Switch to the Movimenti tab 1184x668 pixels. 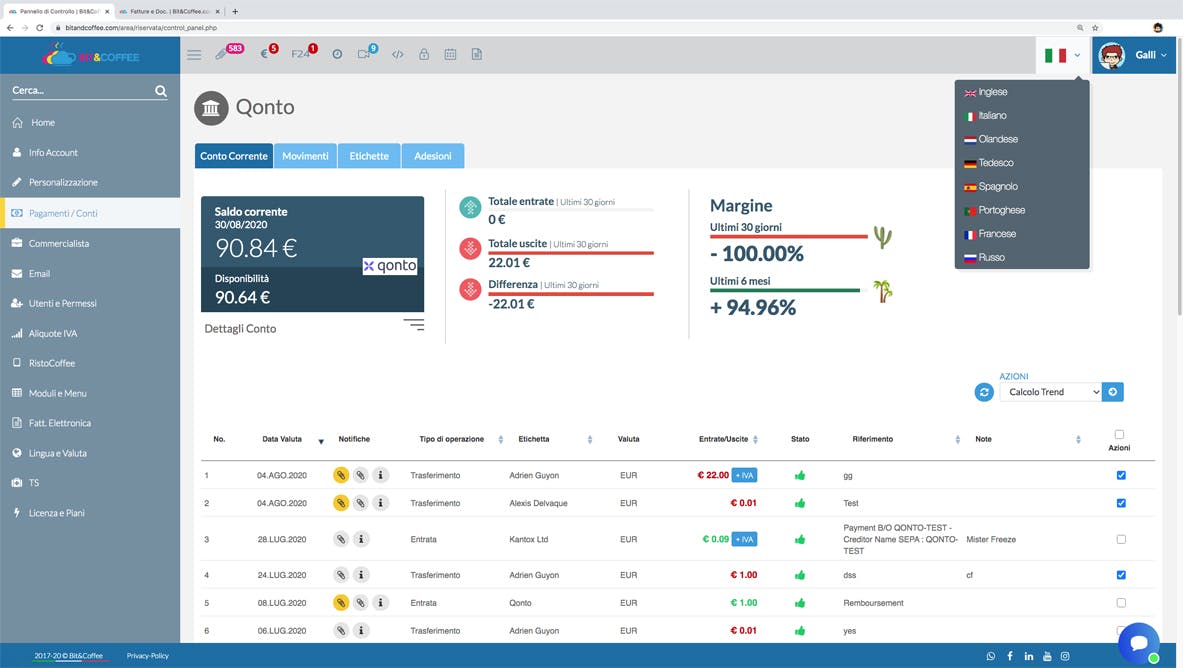tap(305, 156)
